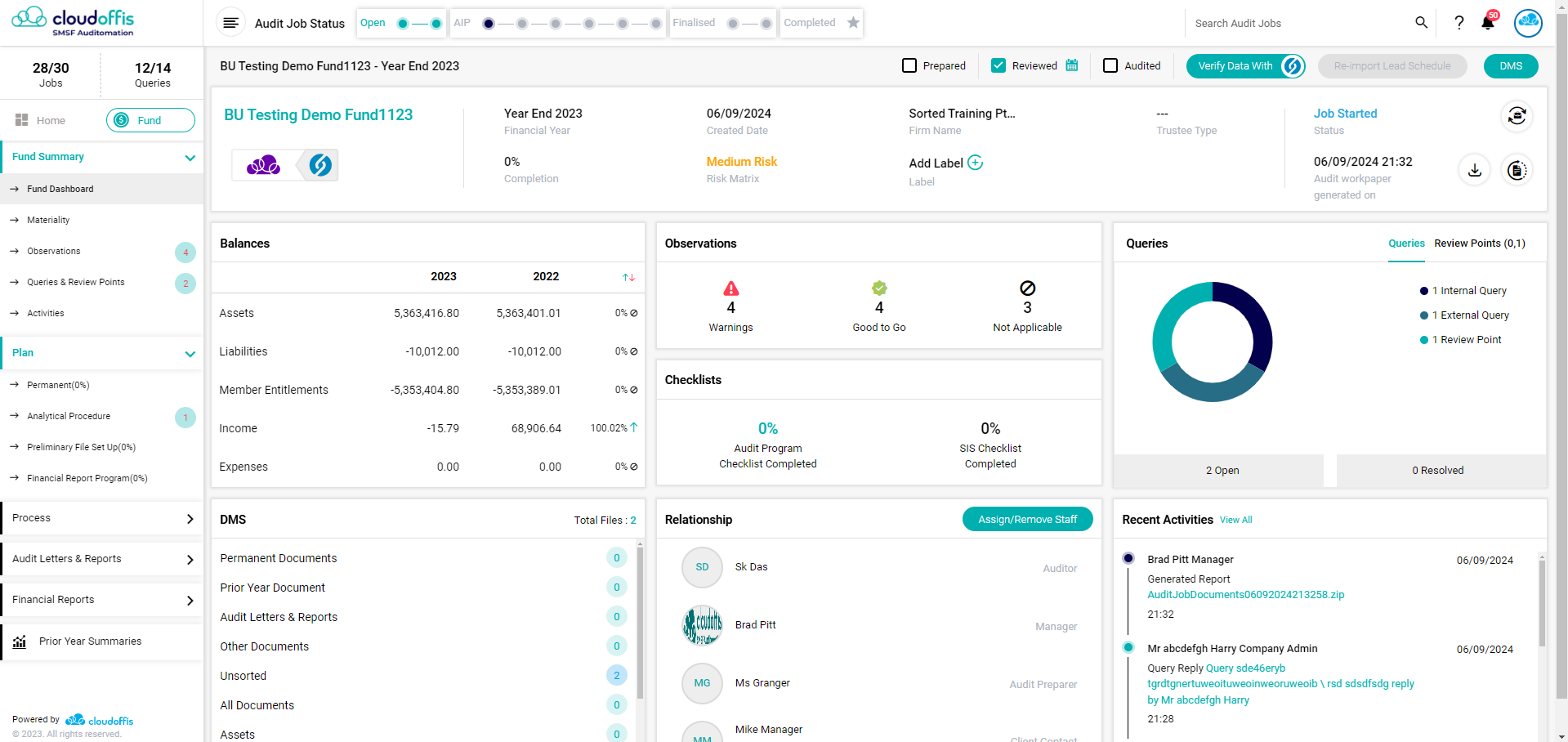Click the Reviewed calendar icon

tap(1072, 65)
